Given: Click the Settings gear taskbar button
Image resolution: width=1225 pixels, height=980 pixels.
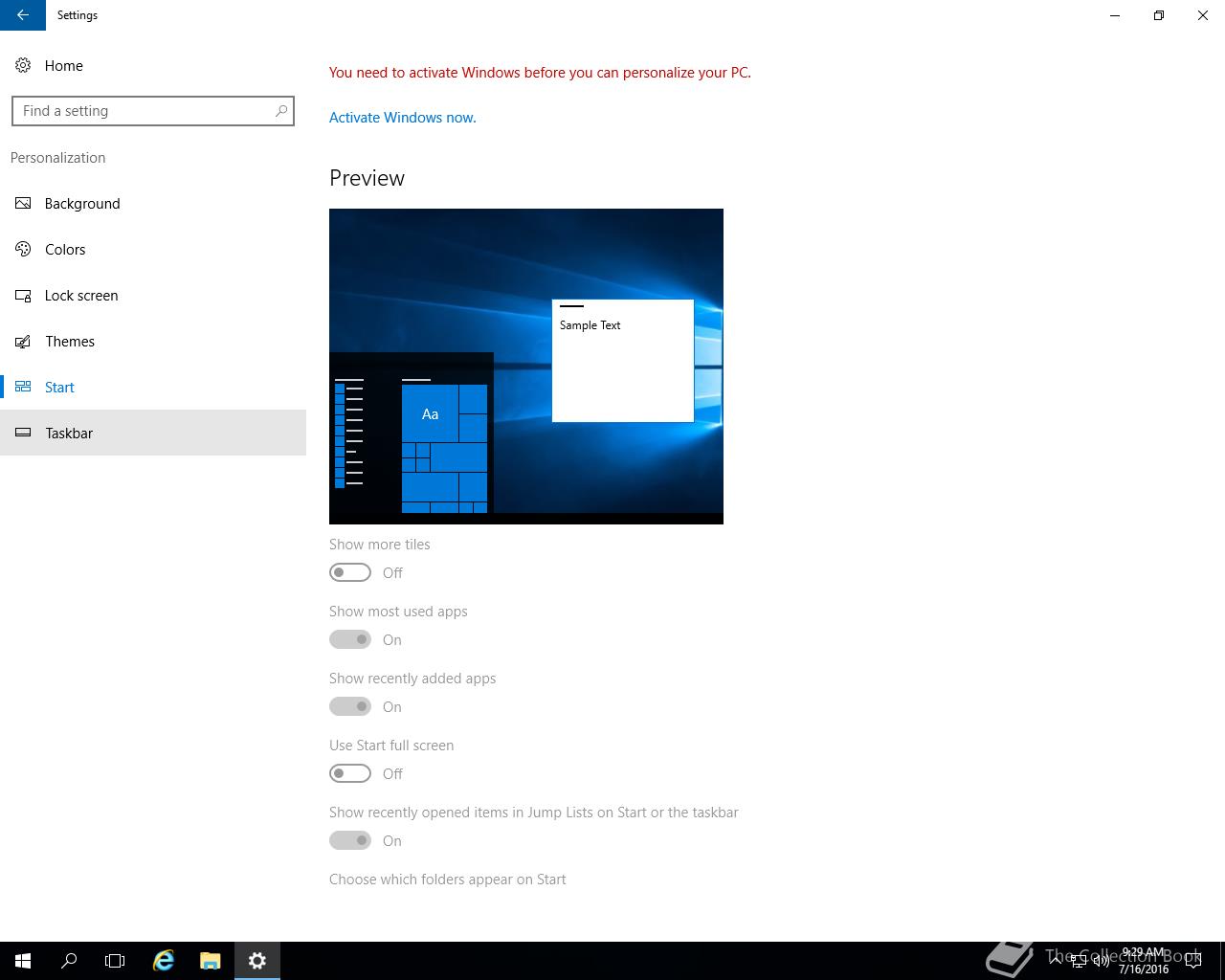Looking at the screenshot, I should coord(256,961).
